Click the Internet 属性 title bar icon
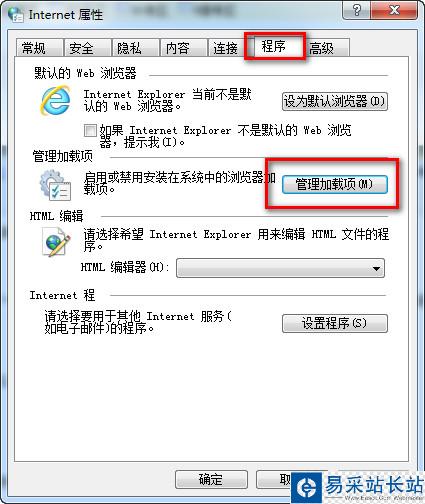425x504 pixels. (15, 15)
